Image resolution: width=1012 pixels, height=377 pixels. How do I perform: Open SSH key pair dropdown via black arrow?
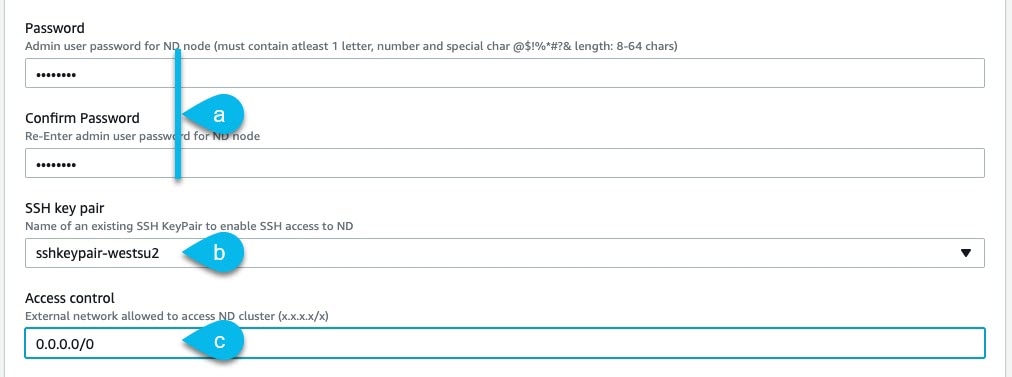pyautogui.click(x=966, y=253)
